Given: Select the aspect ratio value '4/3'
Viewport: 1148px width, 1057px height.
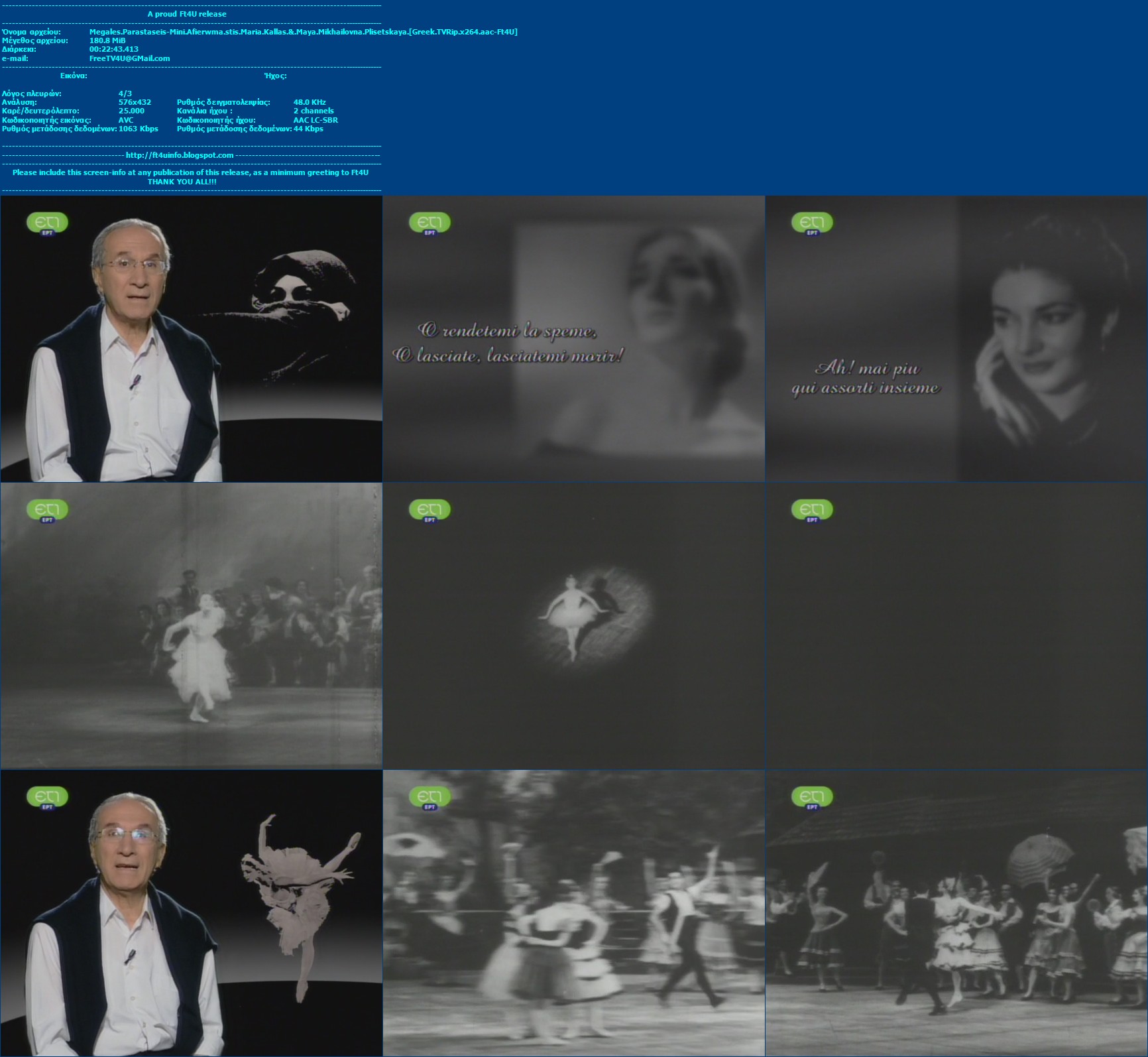Looking at the screenshot, I should coord(125,93).
